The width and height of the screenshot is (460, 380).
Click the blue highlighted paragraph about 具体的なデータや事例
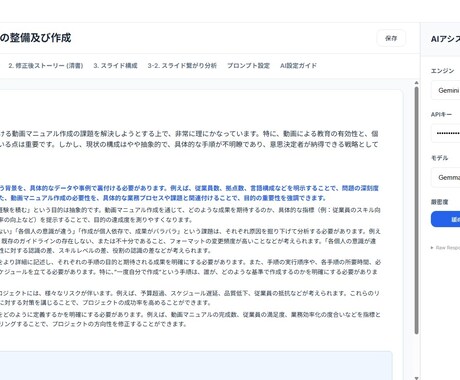point(189,193)
